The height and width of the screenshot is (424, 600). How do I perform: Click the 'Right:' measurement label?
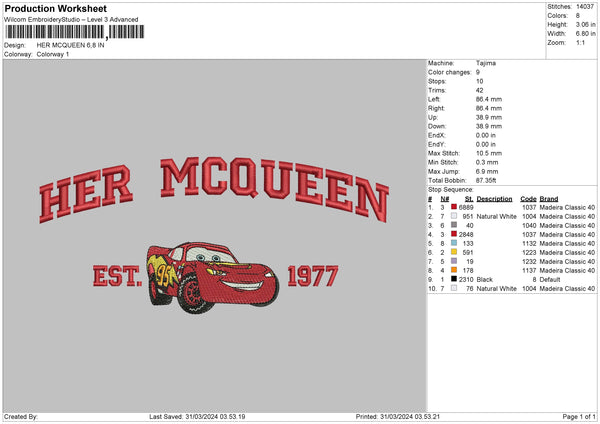pyautogui.click(x=436, y=108)
